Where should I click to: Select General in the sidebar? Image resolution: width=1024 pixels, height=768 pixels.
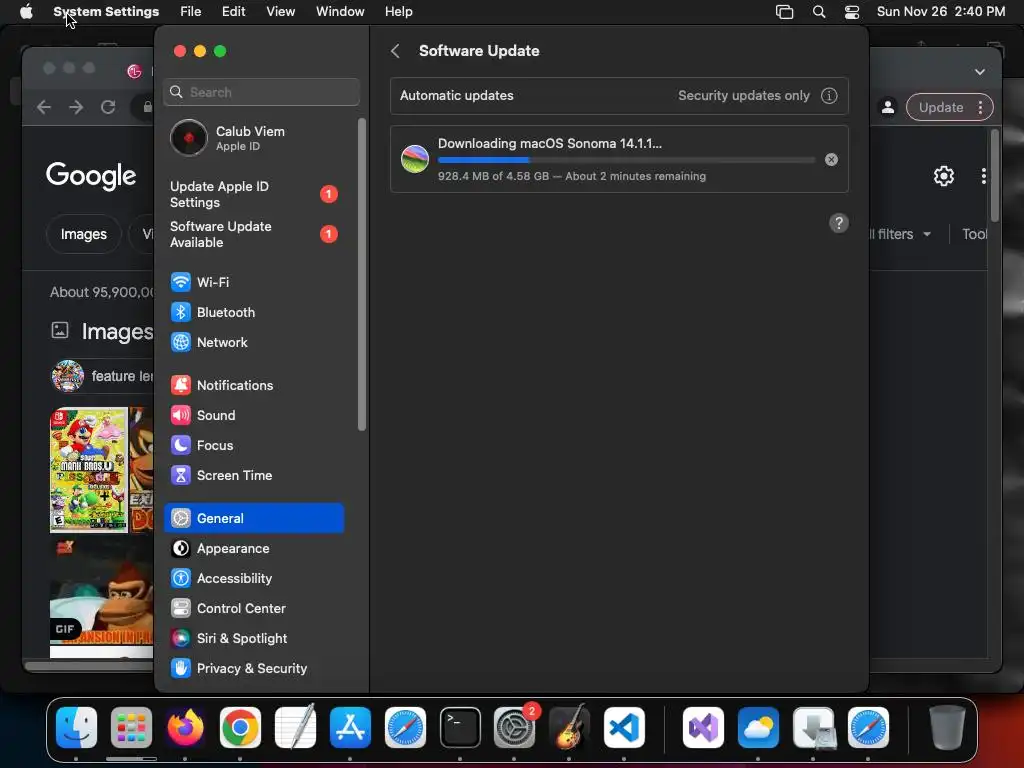253,519
